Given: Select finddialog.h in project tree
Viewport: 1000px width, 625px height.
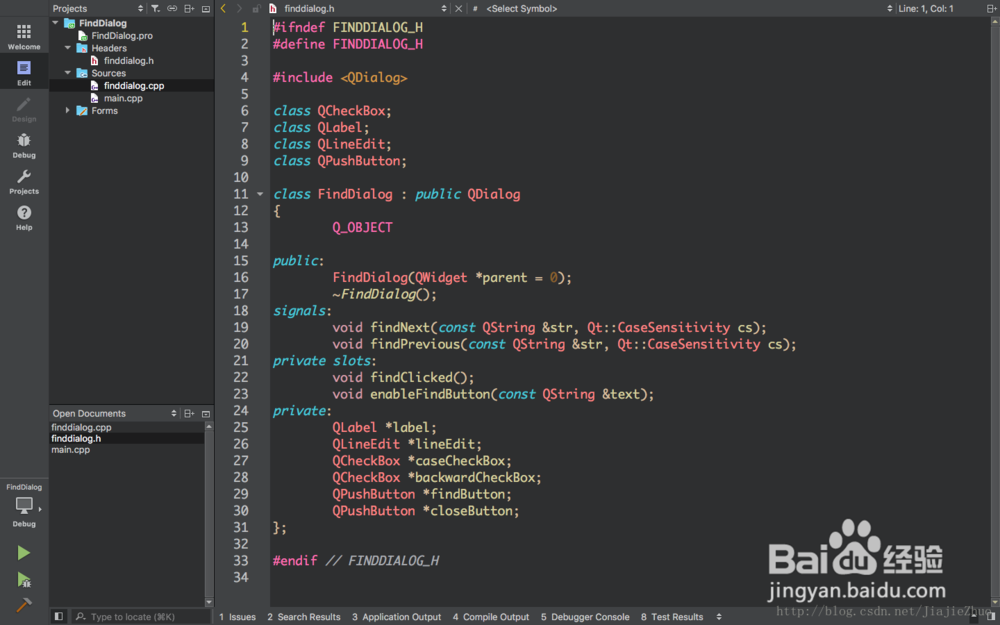Looking at the screenshot, I should click(128, 61).
